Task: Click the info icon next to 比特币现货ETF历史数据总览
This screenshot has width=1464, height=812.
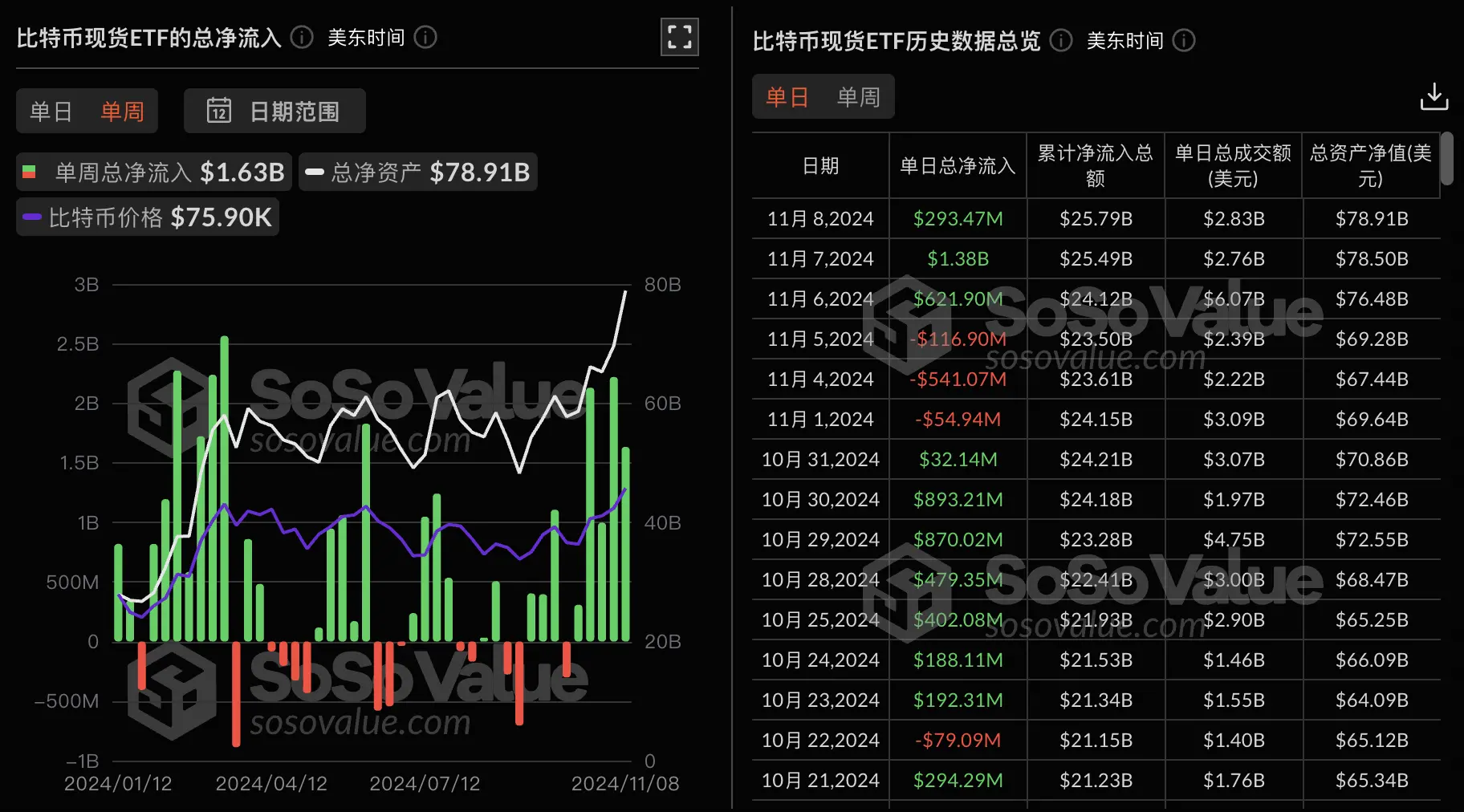Action: 1059,40
